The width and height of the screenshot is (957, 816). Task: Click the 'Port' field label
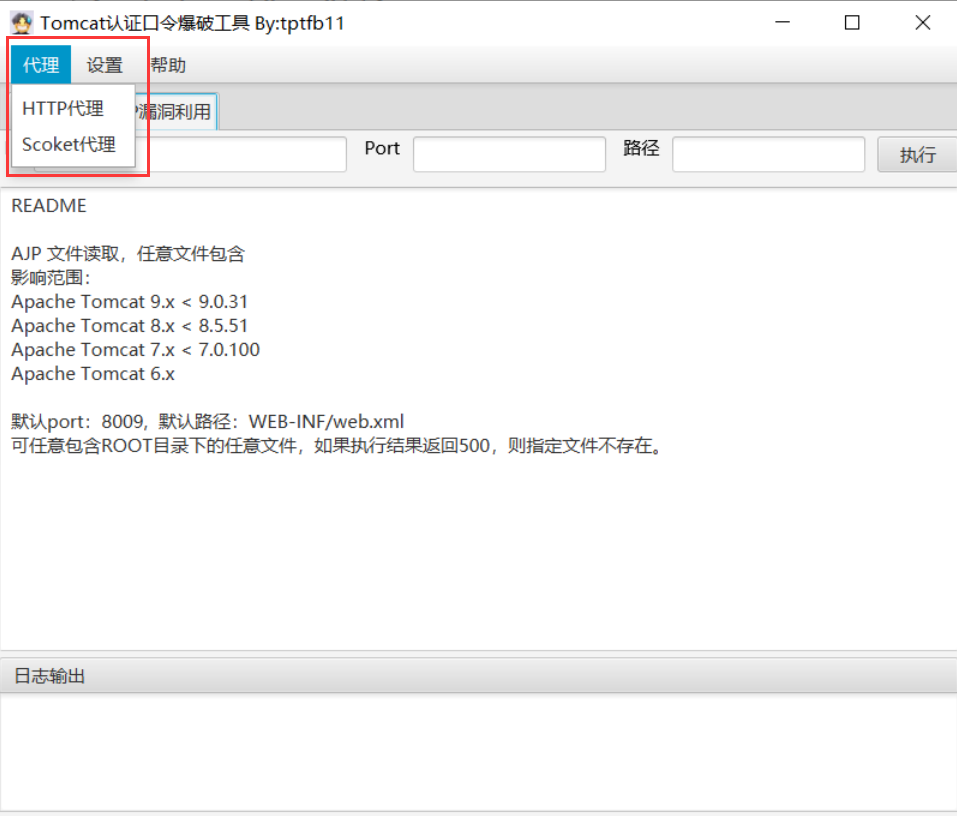tap(382, 148)
